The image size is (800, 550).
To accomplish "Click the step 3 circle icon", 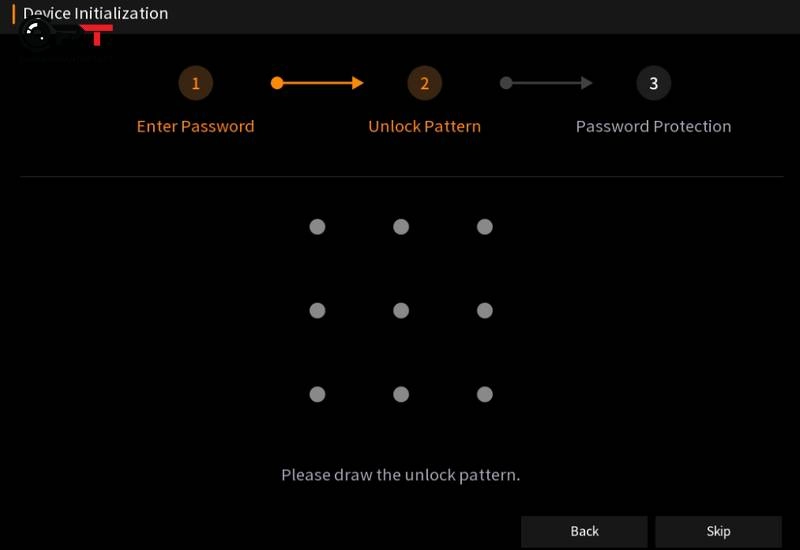I will tap(653, 83).
